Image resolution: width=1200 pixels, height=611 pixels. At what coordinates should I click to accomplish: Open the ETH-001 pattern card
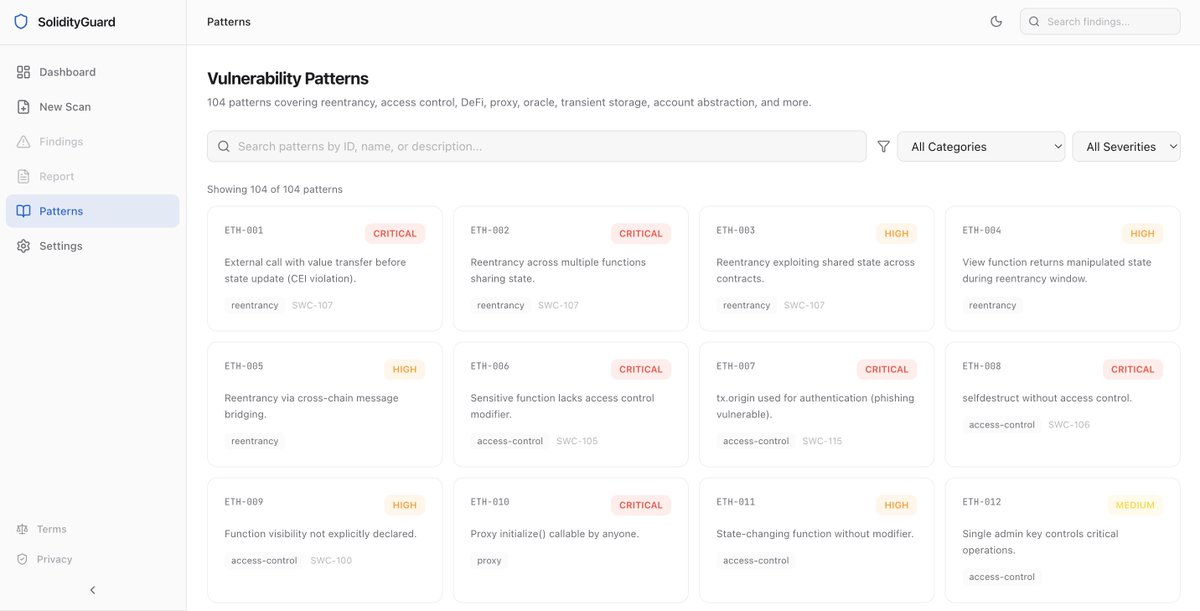click(325, 268)
